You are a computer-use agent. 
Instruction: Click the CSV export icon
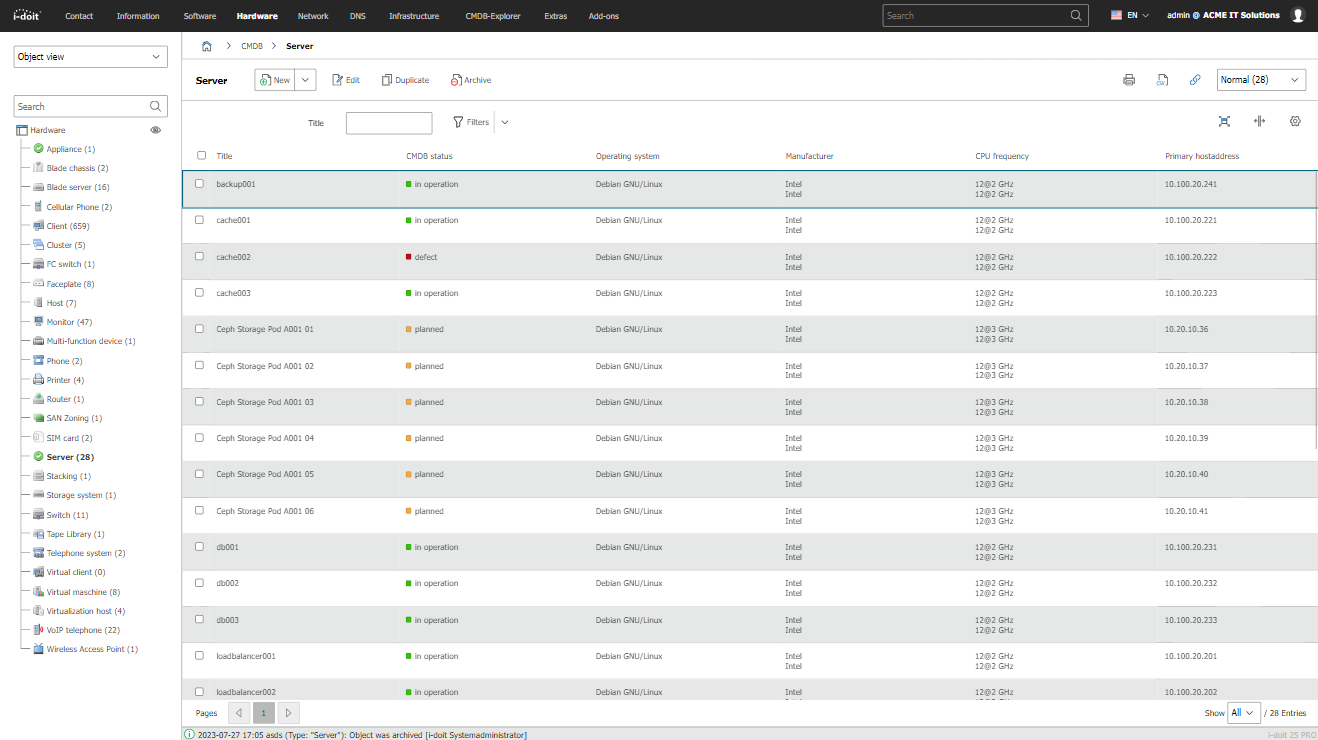coord(1162,80)
